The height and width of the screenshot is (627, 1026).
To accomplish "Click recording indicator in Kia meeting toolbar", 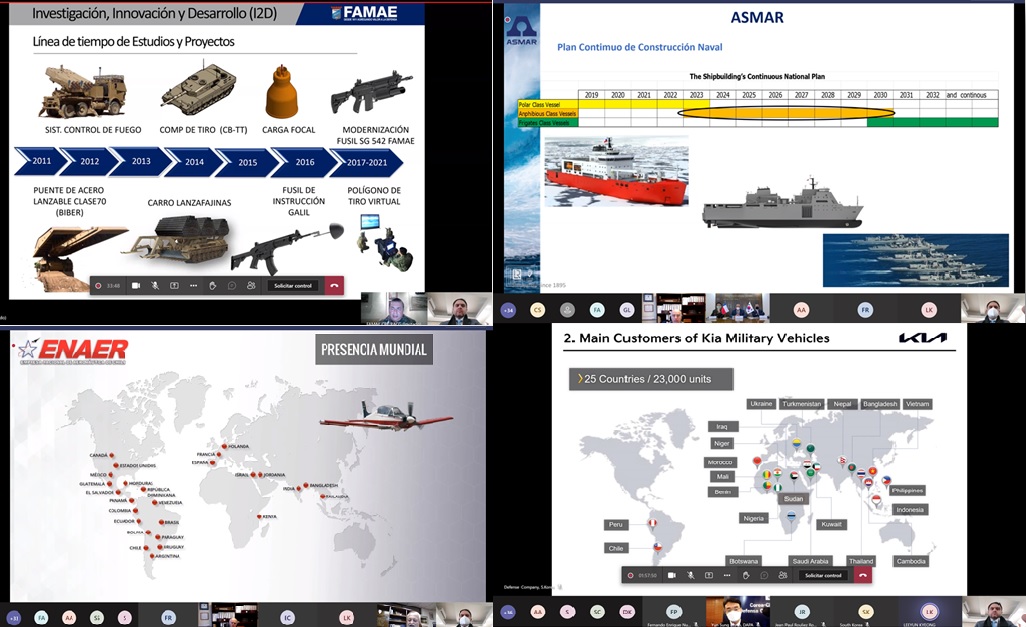I will pos(630,575).
